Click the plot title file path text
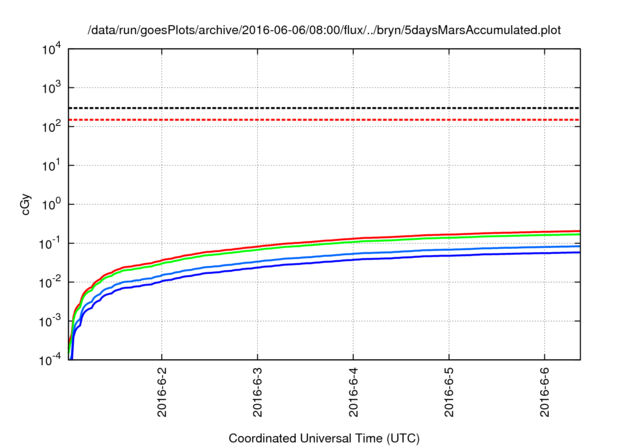This screenshot has width=640, height=448. 324,30
